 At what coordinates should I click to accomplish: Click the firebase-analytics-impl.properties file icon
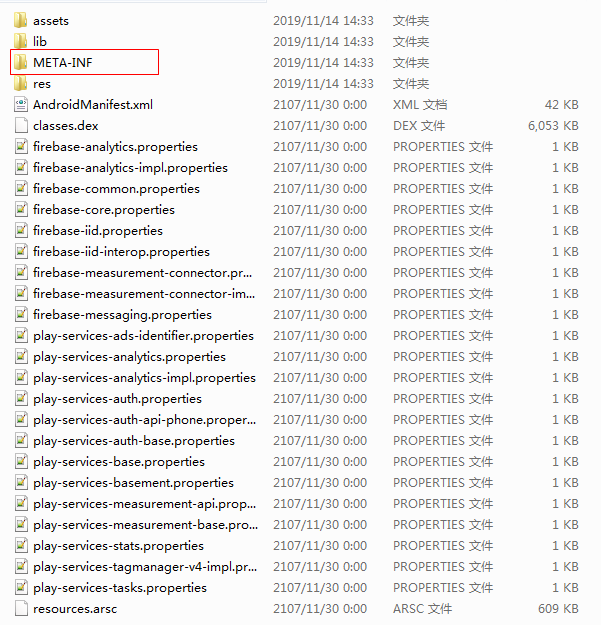coord(21,167)
